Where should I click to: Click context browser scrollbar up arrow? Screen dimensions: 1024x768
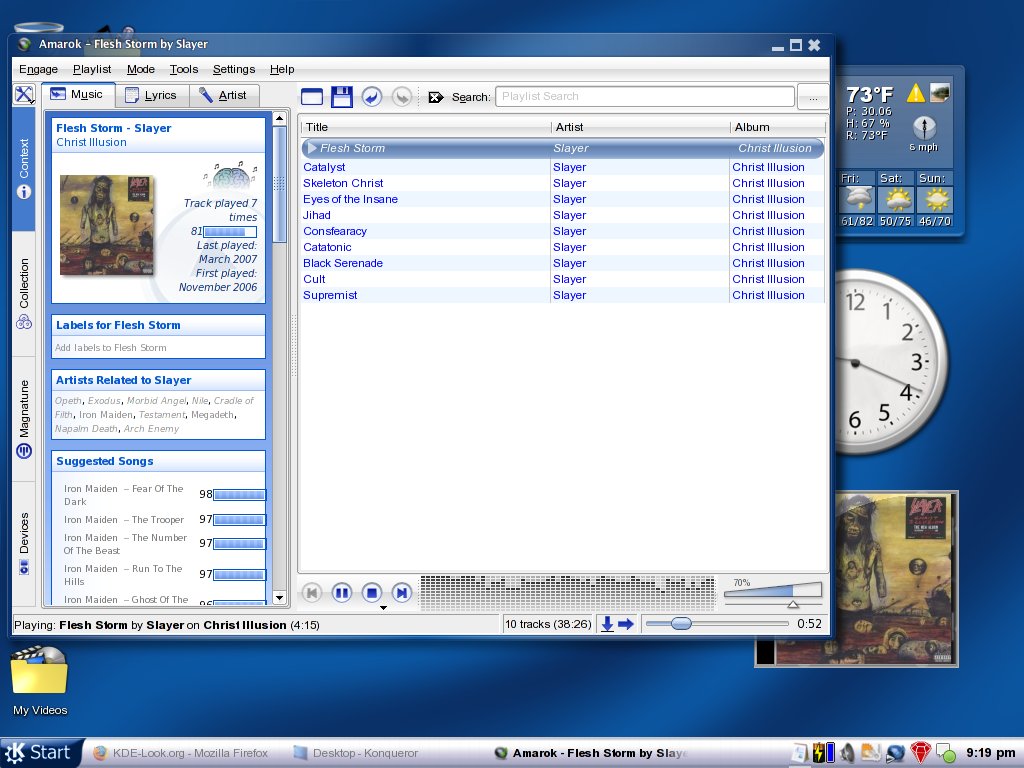point(280,118)
